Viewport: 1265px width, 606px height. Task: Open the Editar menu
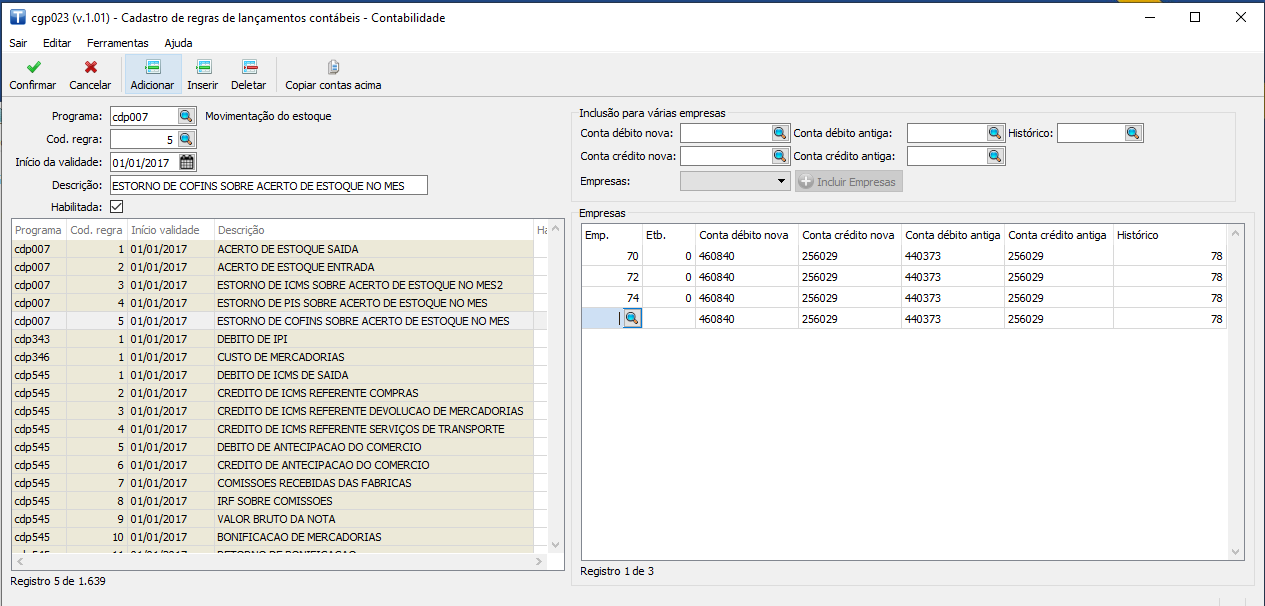(x=57, y=43)
